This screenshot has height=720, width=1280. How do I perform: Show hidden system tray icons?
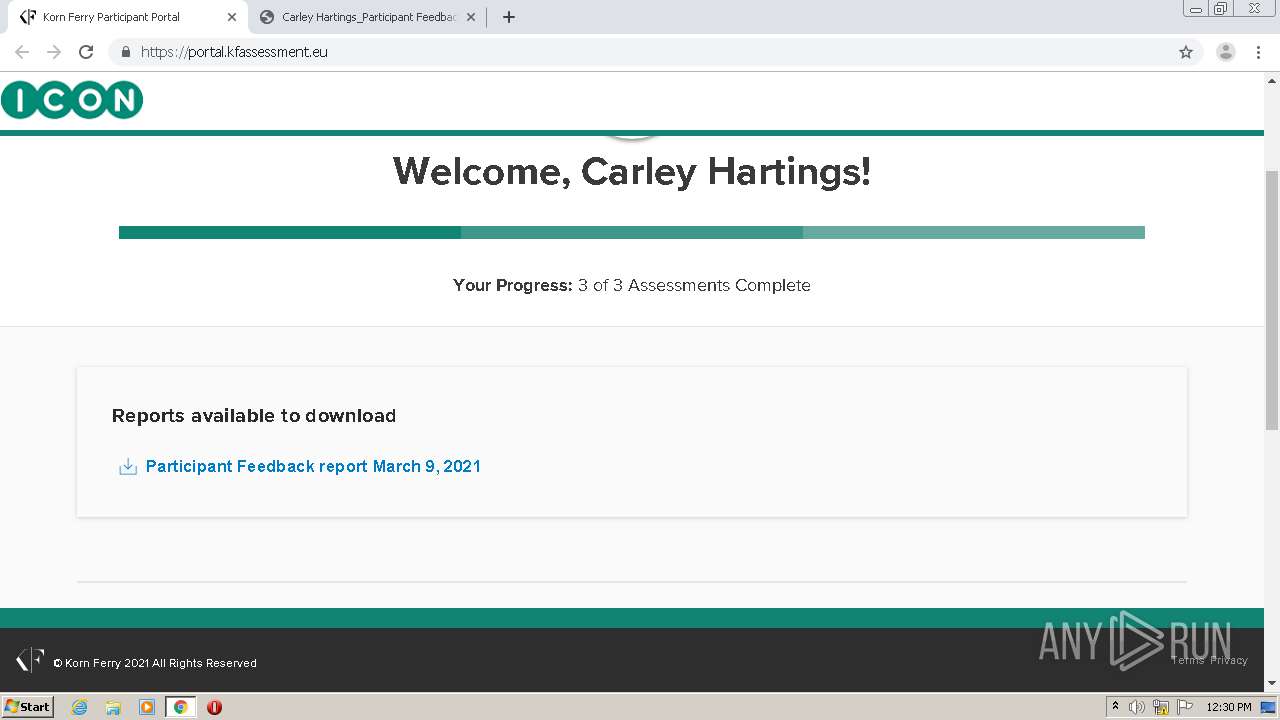point(1116,707)
